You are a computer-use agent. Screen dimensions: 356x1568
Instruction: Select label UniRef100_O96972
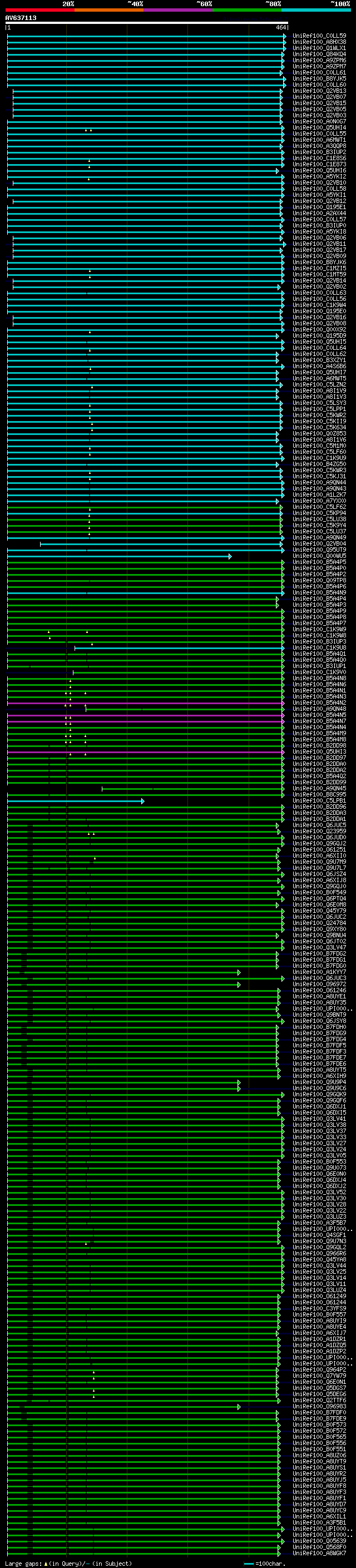[319, 985]
